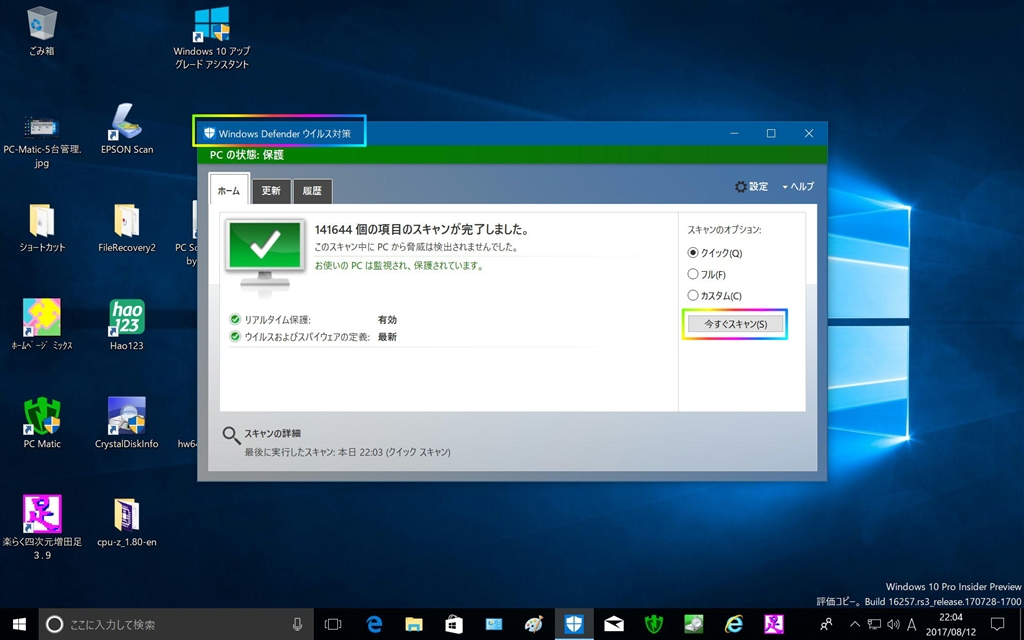Click the PC の状態: 保護 status bar
Screen dimensions: 1024x640
tap(512, 155)
